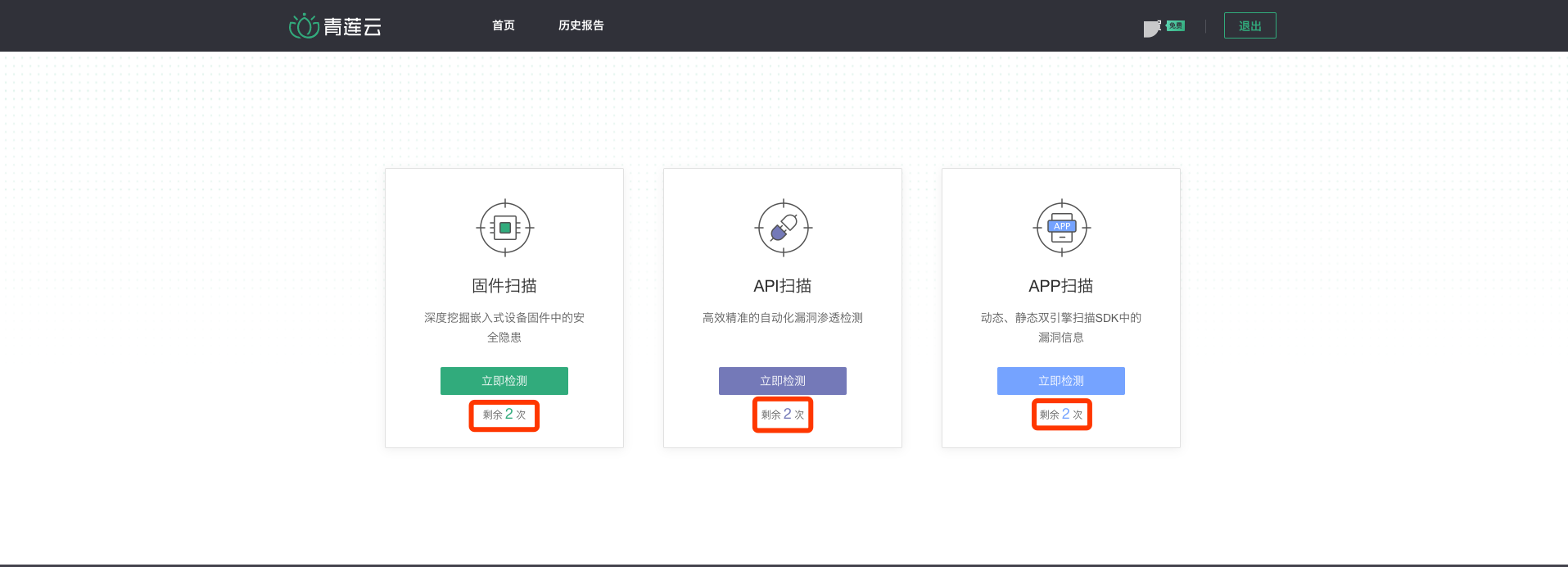Image resolution: width=1568 pixels, height=567 pixels.
Task: Click 剩余 2 次 under APP扫描
Action: [1061, 415]
